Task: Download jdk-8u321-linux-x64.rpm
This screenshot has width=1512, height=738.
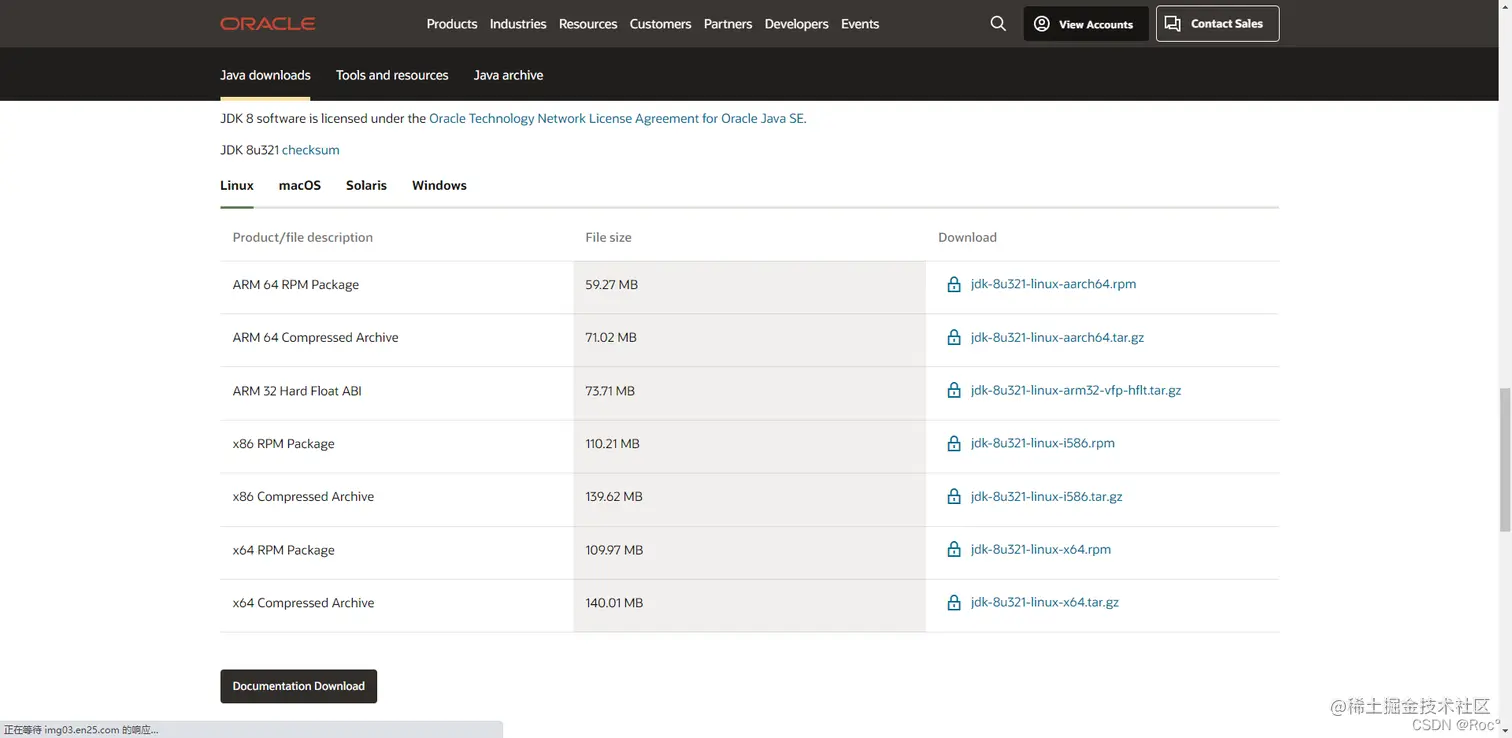Action: pyautogui.click(x=1040, y=549)
